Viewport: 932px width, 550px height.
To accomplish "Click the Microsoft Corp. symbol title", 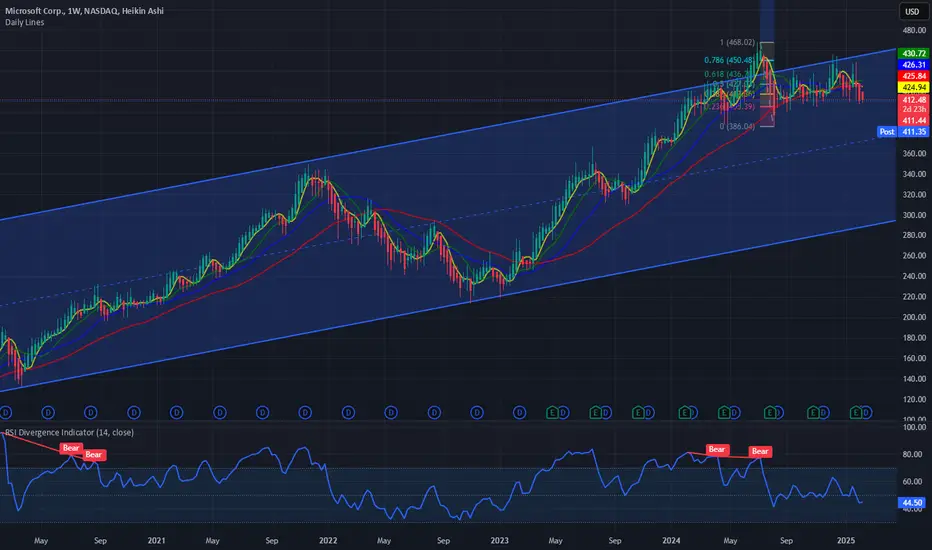I will coord(84,11).
